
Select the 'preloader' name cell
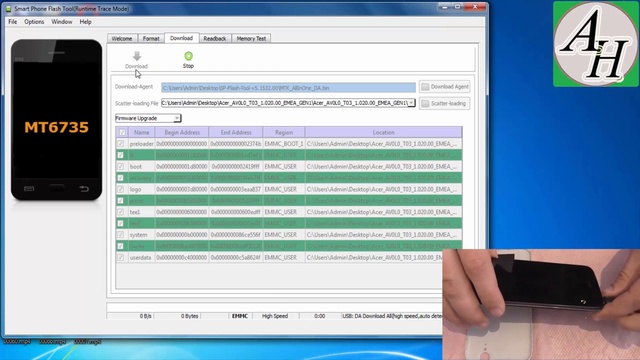tap(142, 144)
